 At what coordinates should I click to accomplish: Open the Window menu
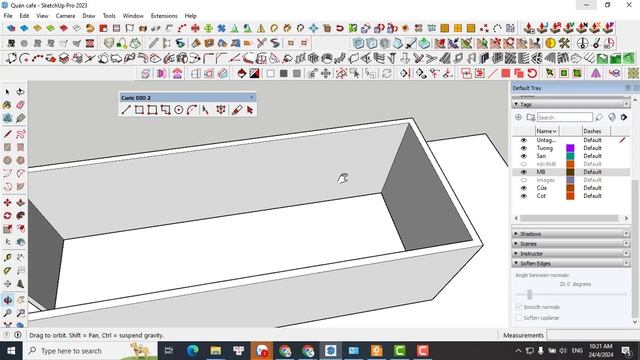(133, 16)
